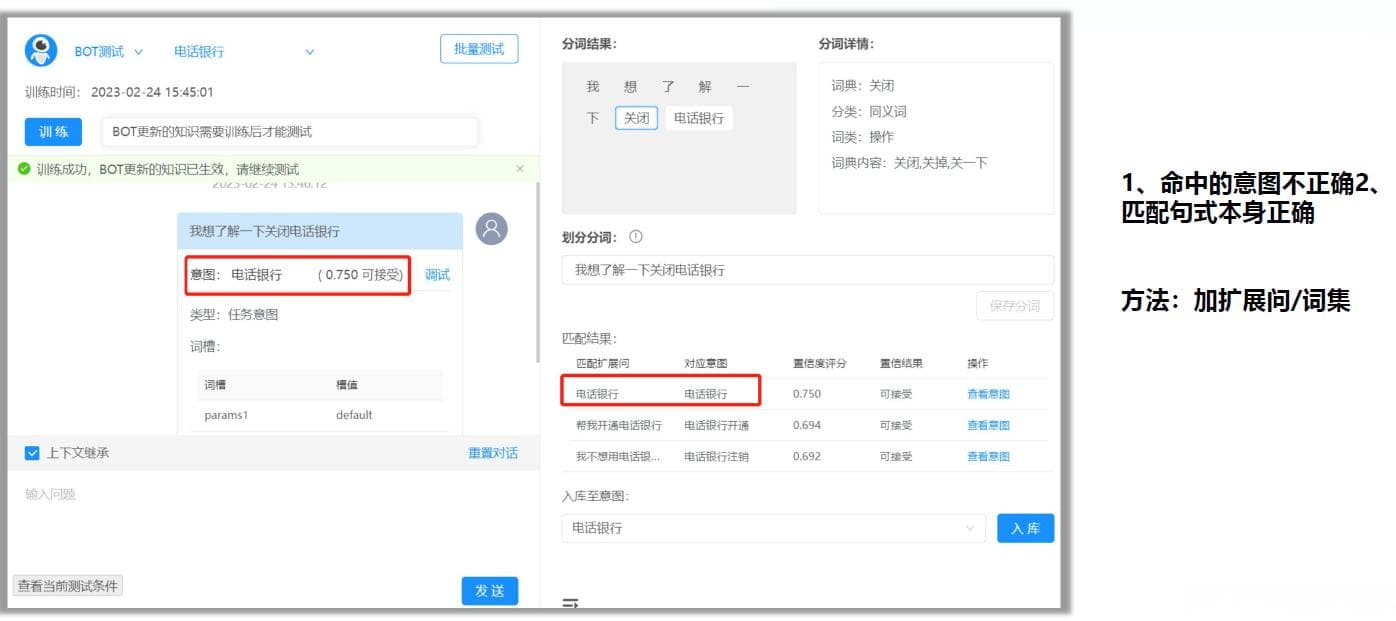Click the 训练 button
This screenshot has height=621, width=1396.
(x=54, y=131)
